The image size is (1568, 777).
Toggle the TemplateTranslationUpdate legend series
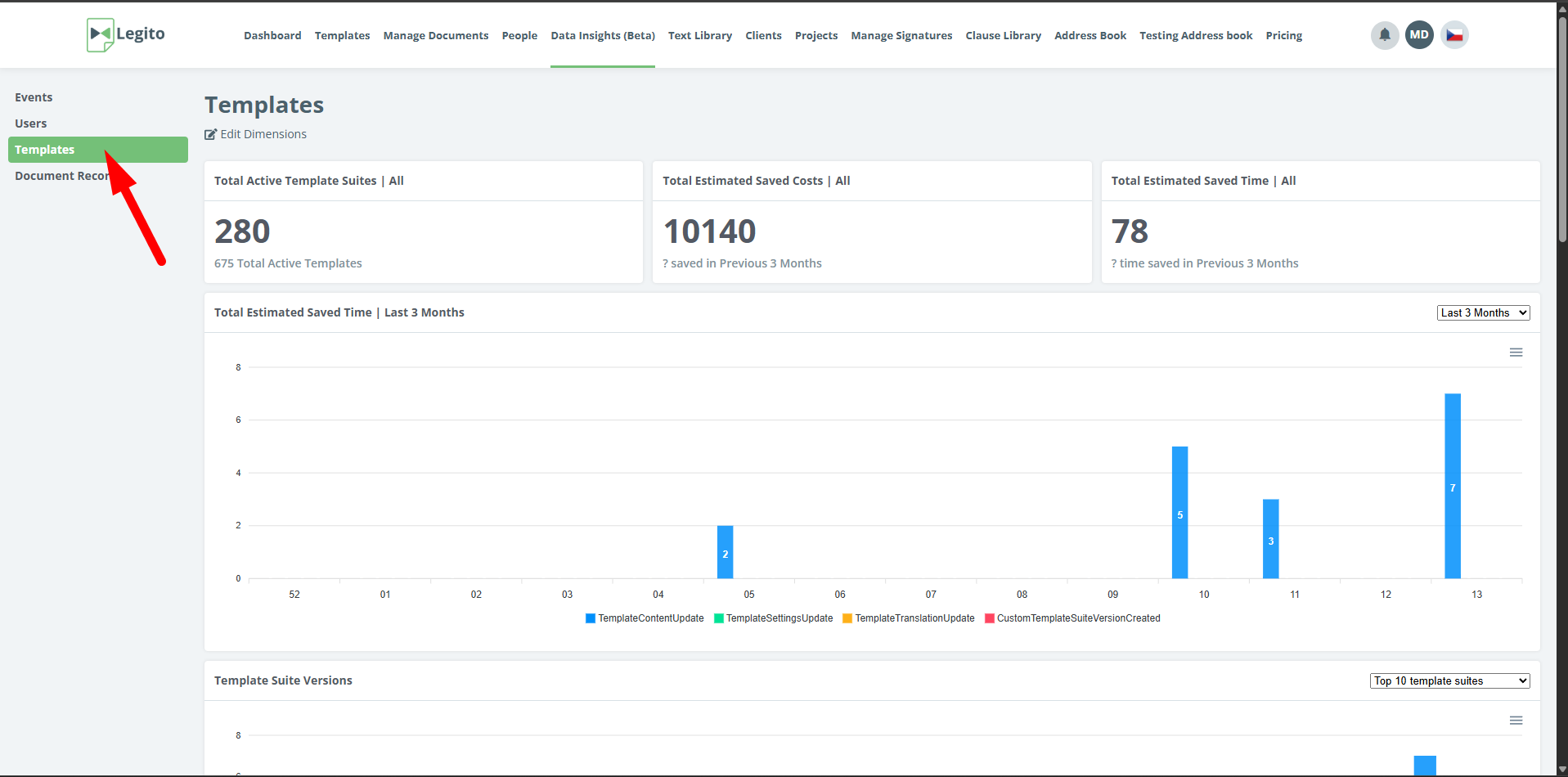[x=914, y=618]
